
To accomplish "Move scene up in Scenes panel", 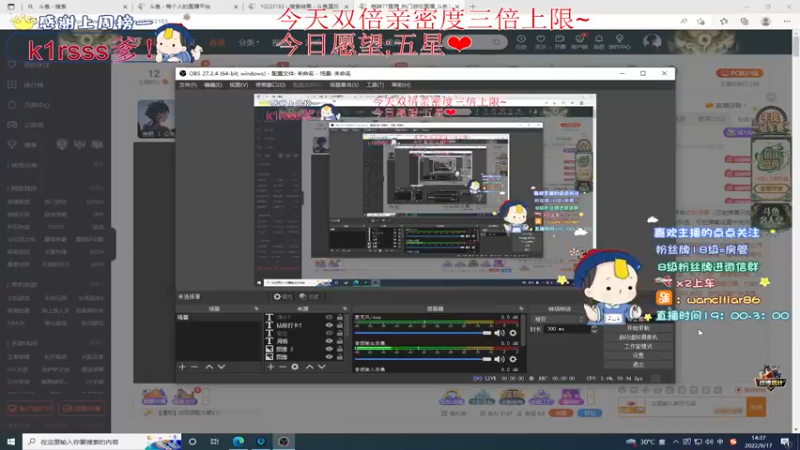I will point(209,367).
